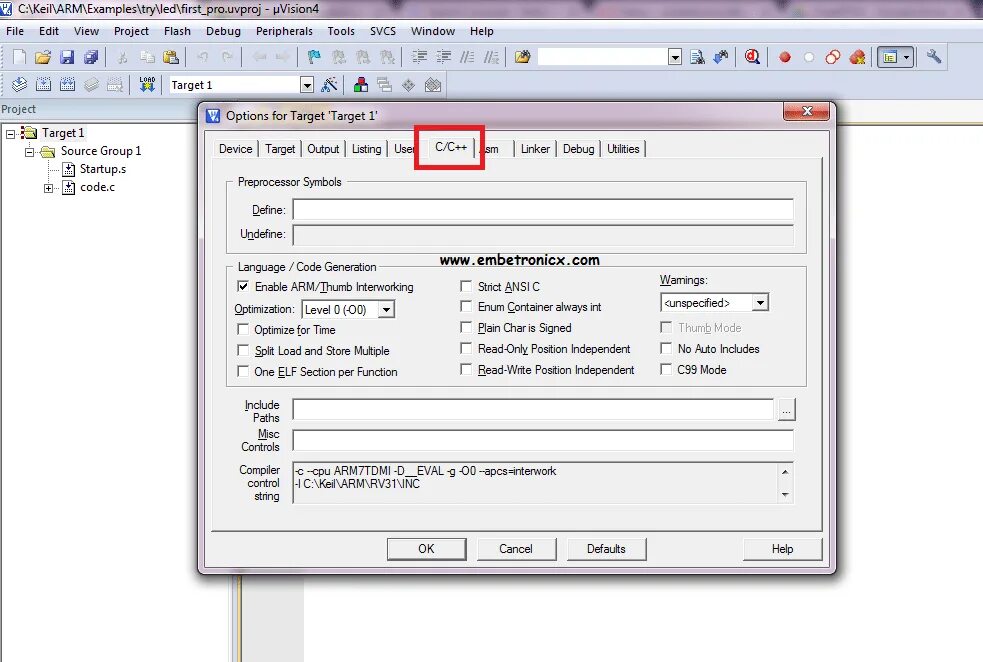983x662 pixels.
Task: Click the Defaults button
Action: coord(606,549)
